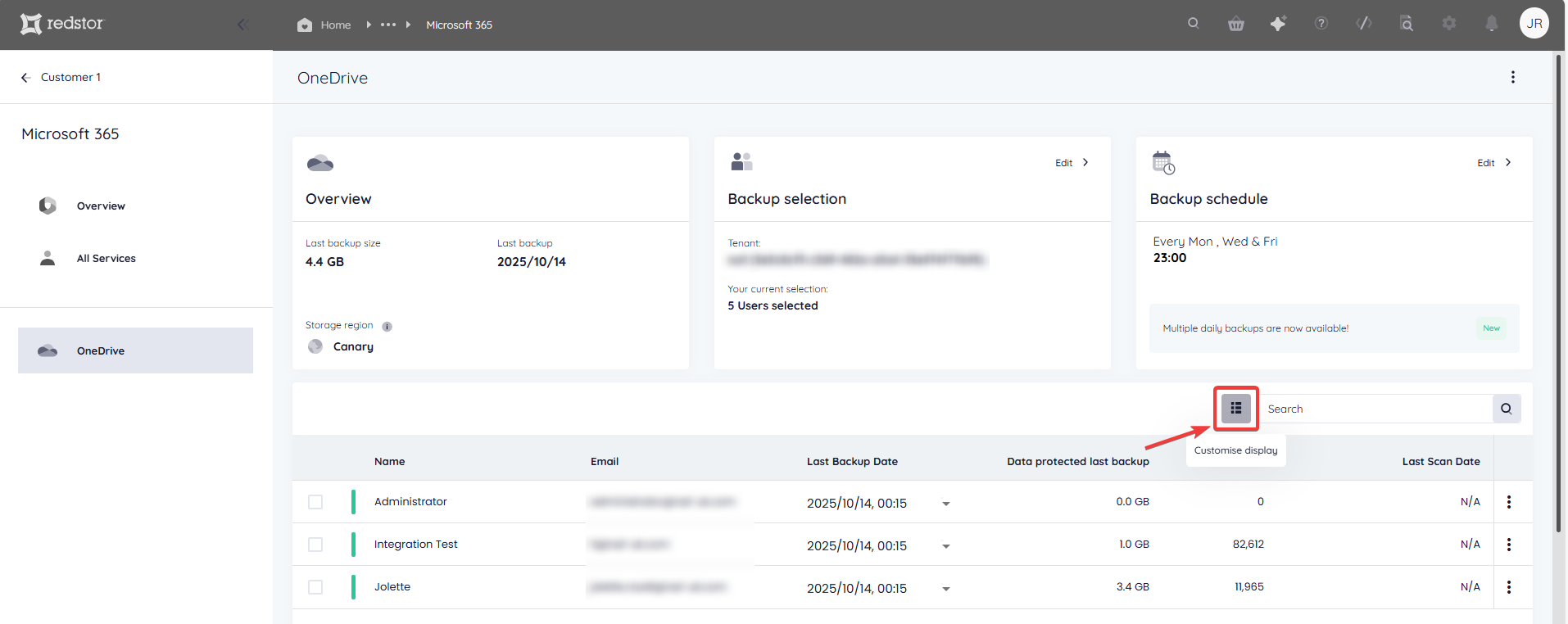Open the help question mark icon
This screenshot has width=1568, height=624.
[x=1321, y=24]
